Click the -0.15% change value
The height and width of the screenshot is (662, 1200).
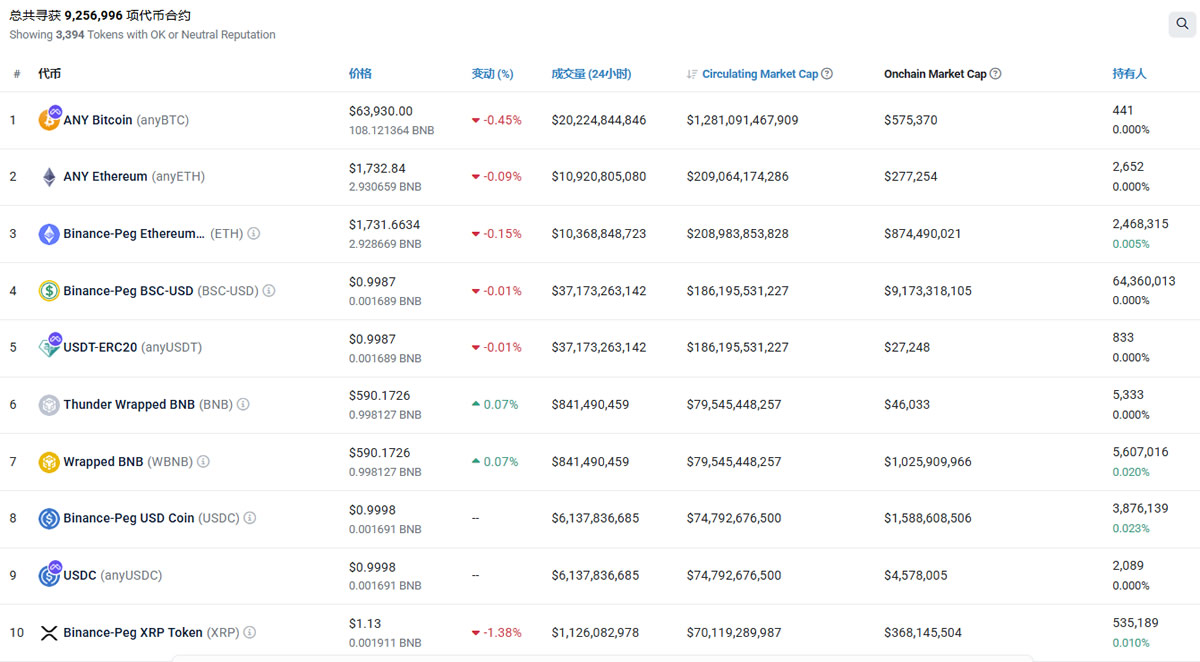pyautogui.click(x=497, y=234)
